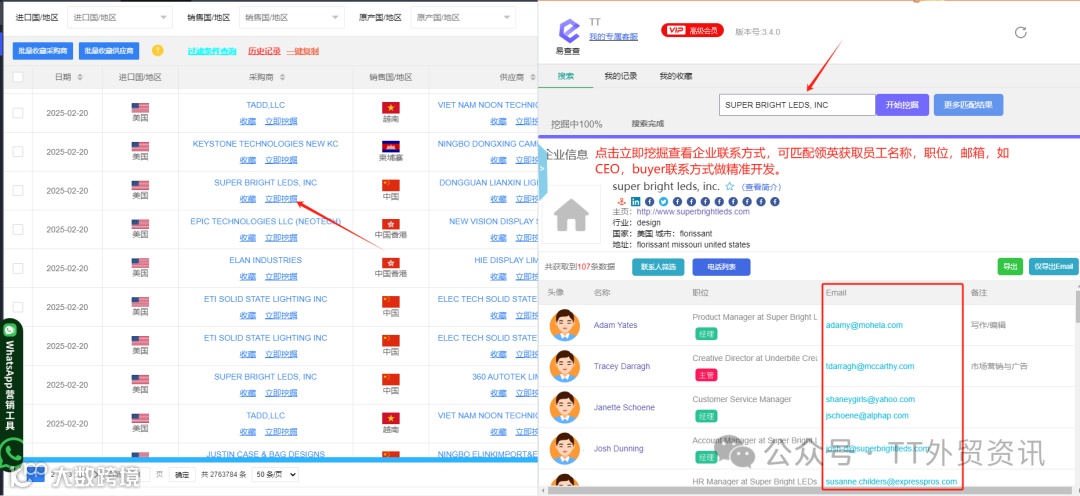Click 批量收藏供应商 button
This screenshot has width=1080, height=496.
click(110, 50)
